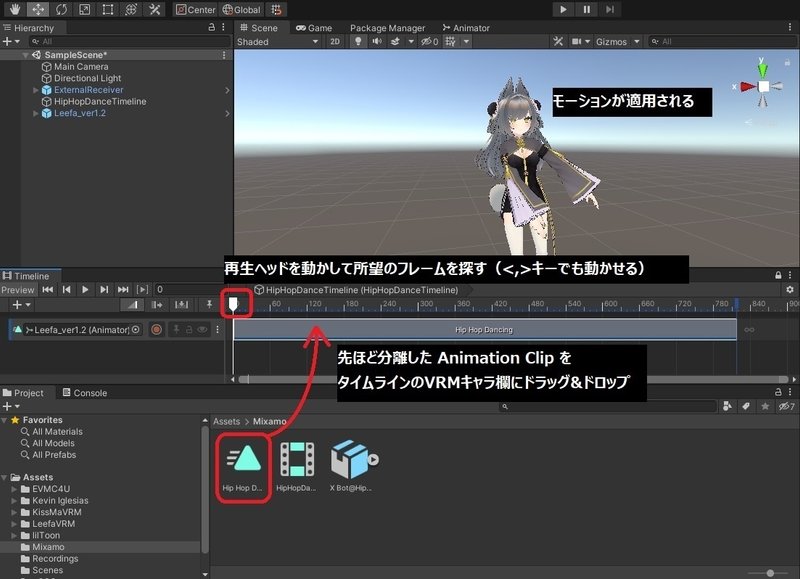Image resolution: width=800 pixels, height=579 pixels.
Task: Switch to the Scene tab
Action: pyautogui.click(x=259, y=28)
